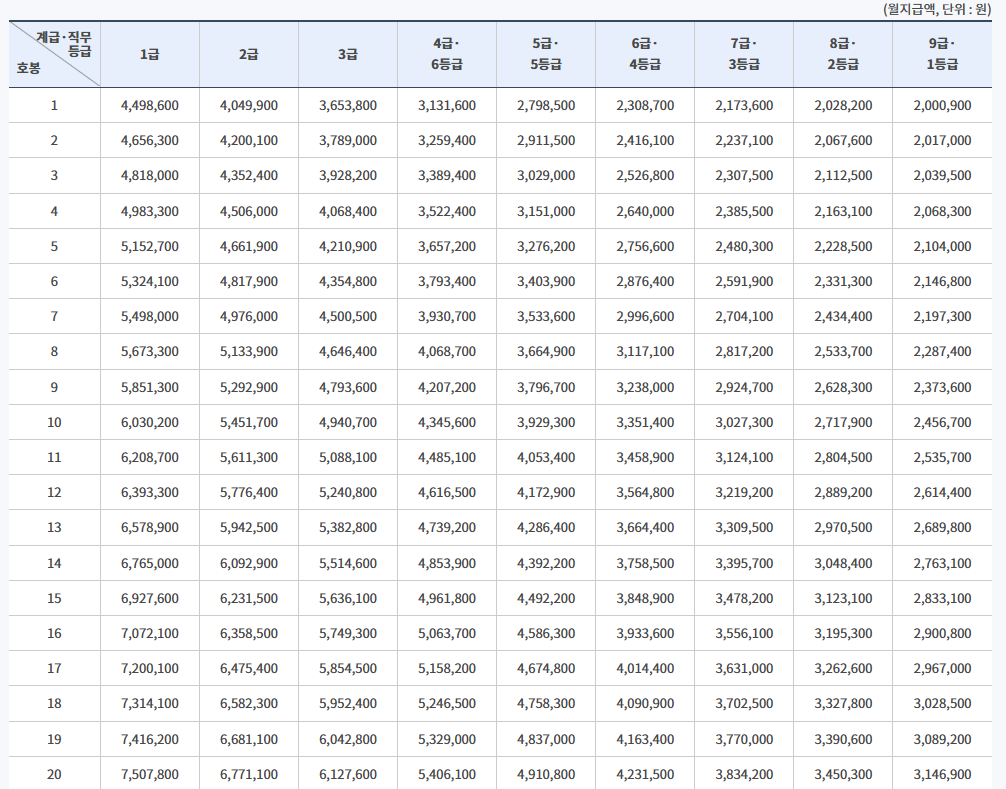Click cell value 7,507,800 in row 20
Screen dimensions: 1006x789
tap(151, 772)
